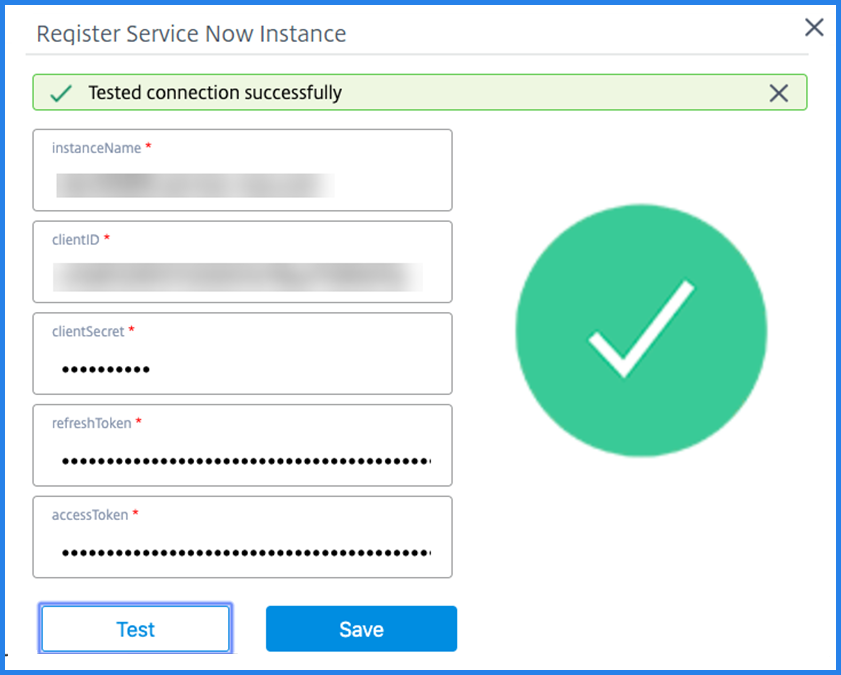Click the refreshToken label

tap(92, 423)
